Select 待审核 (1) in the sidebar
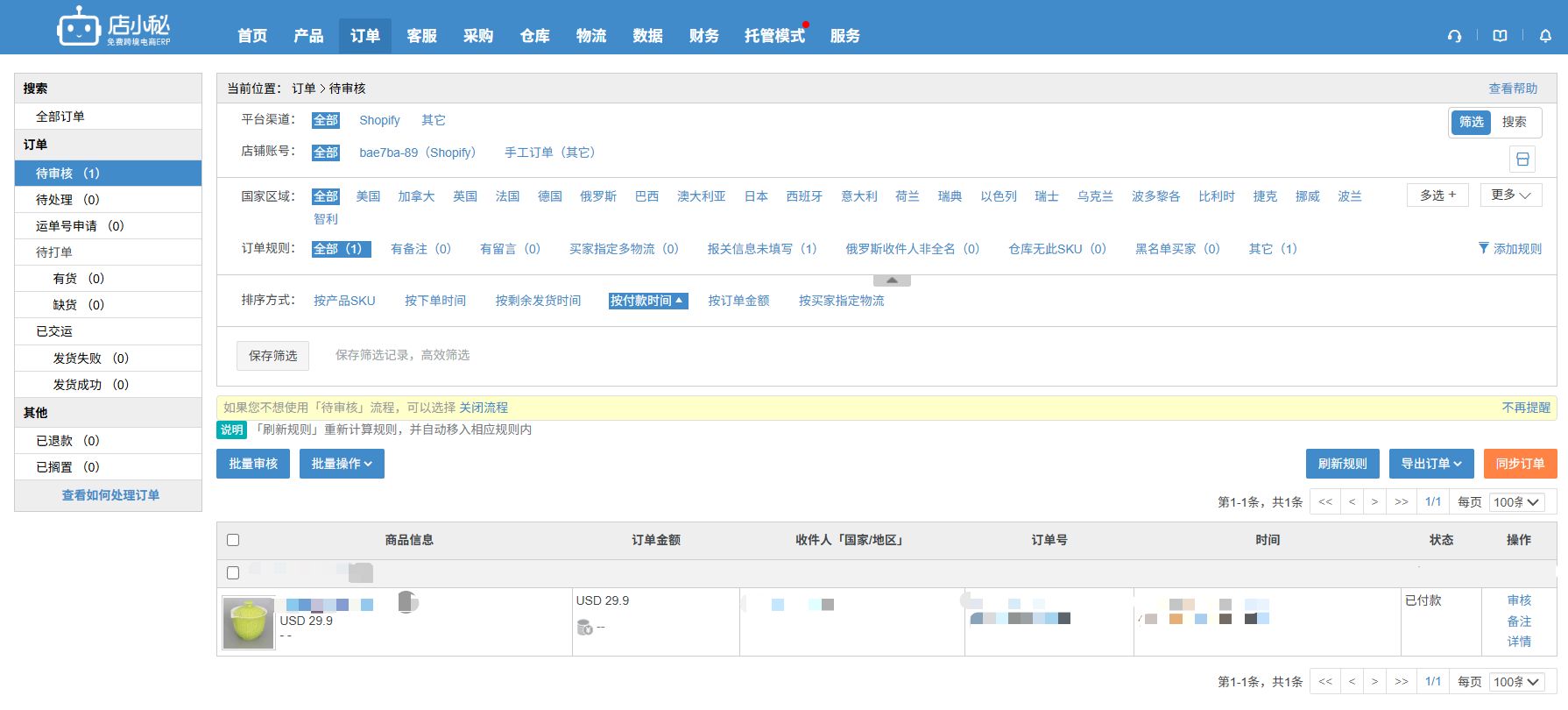 click(108, 174)
